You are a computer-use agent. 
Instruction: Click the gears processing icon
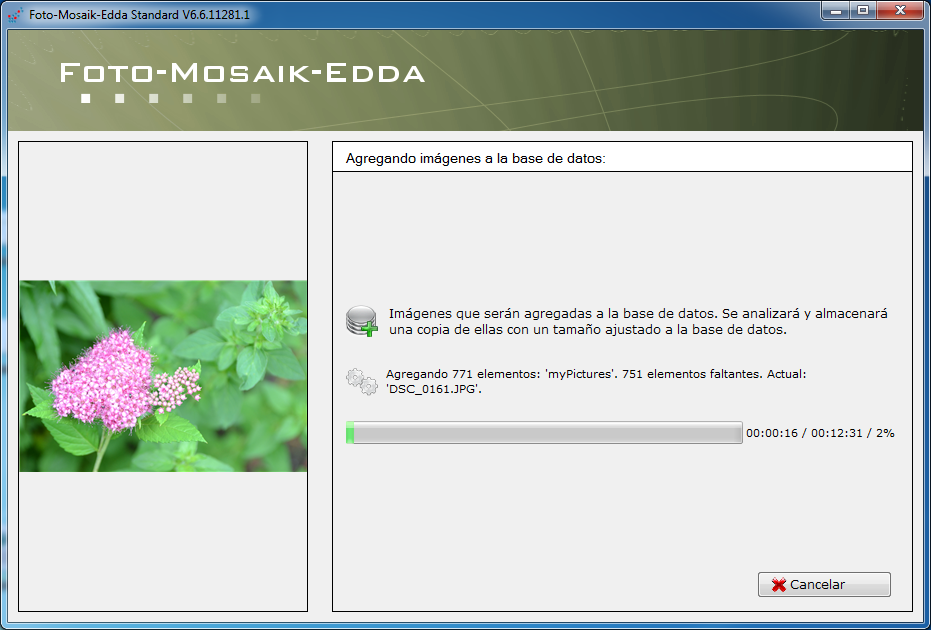pyautogui.click(x=362, y=382)
